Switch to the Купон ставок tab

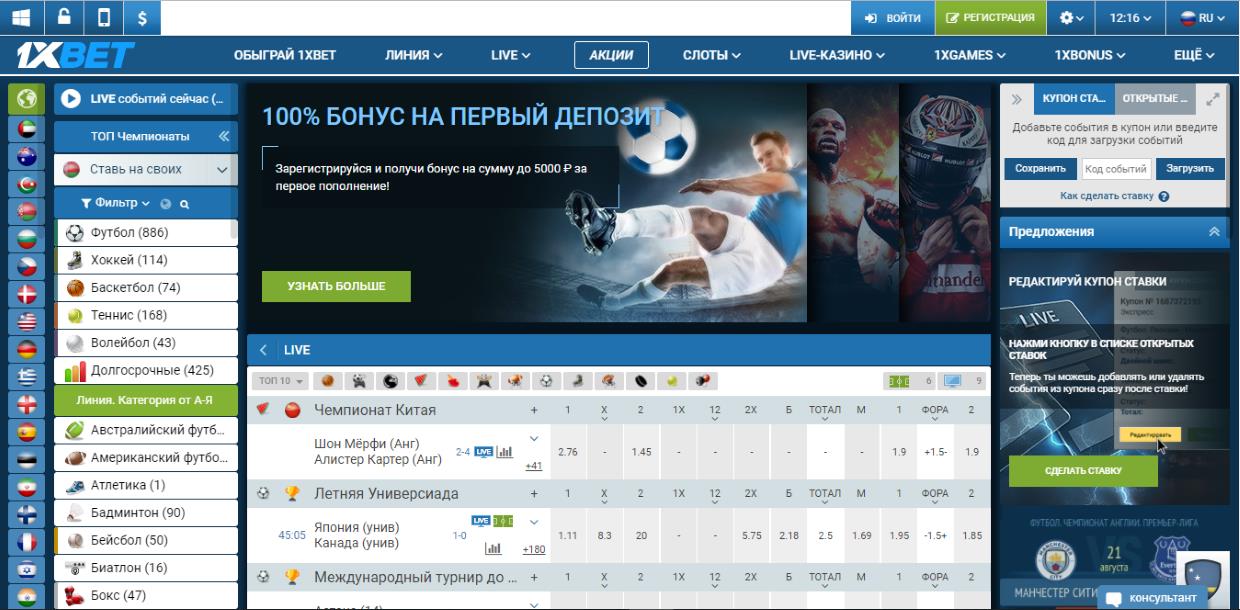(1074, 99)
